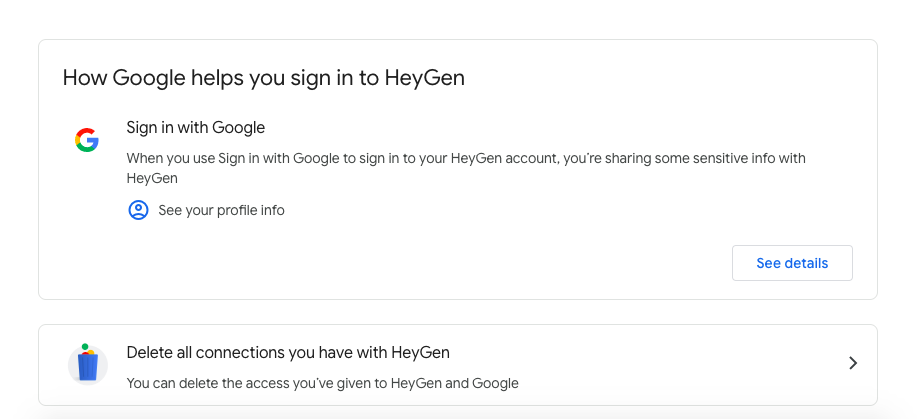Click the How Google helps you sign in heading
Screen dimensions: 919x419
pyautogui.click(x=263, y=78)
